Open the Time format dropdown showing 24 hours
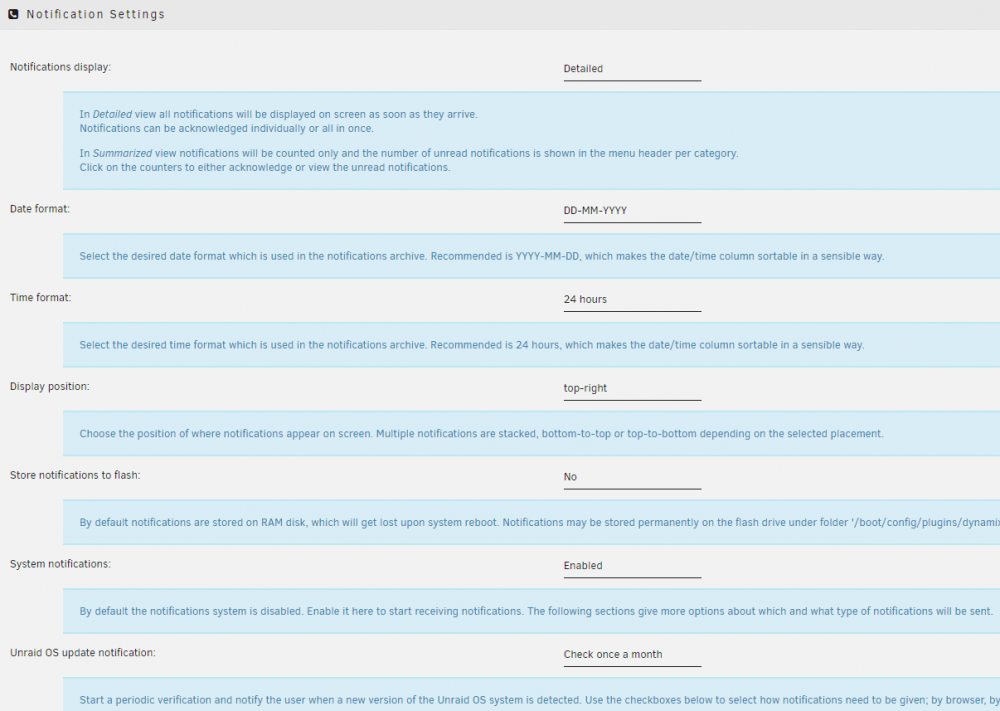Image resolution: width=1000 pixels, height=711 pixels. point(632,300)
